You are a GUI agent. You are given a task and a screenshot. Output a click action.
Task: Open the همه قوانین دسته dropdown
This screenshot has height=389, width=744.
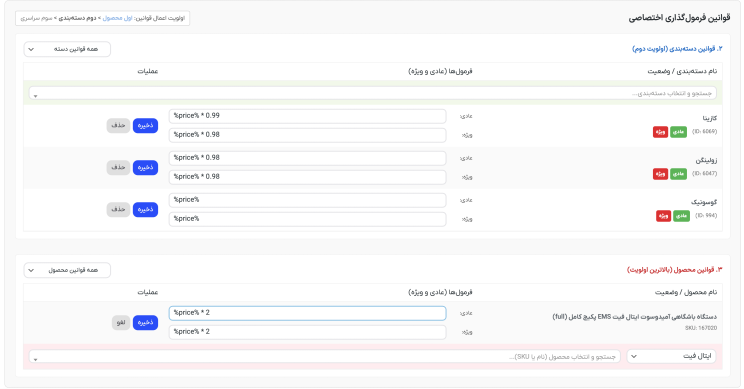67,49
